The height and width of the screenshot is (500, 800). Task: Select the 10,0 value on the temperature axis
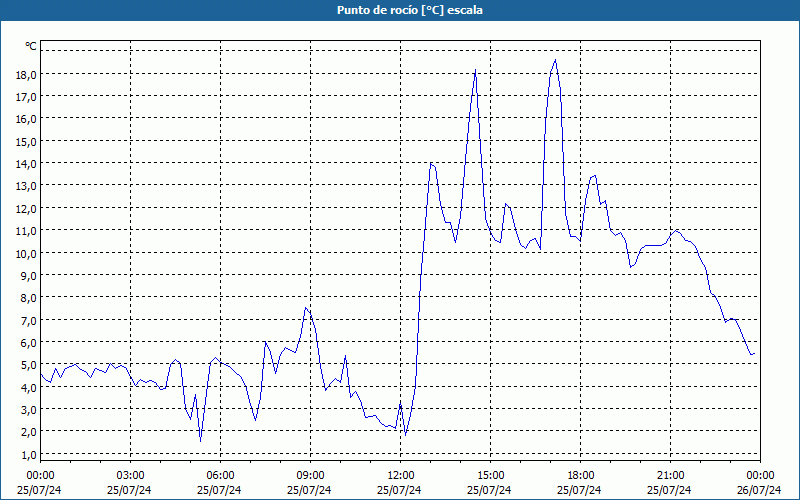[x=27, y=253]
